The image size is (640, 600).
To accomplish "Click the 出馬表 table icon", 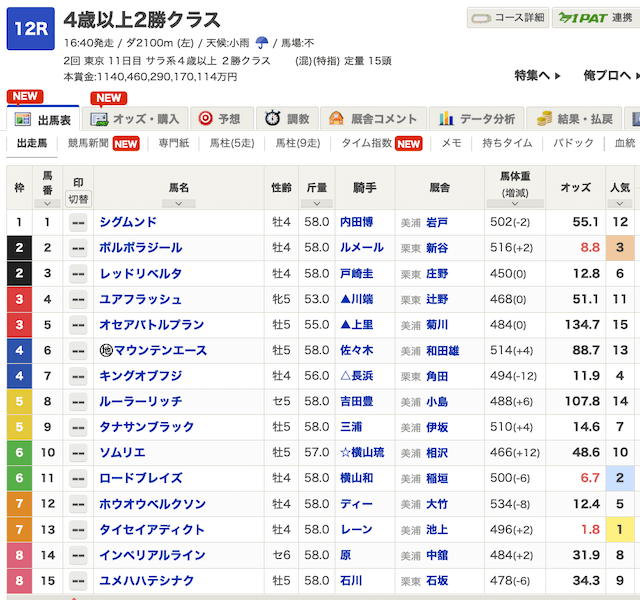I will point(23,119).
